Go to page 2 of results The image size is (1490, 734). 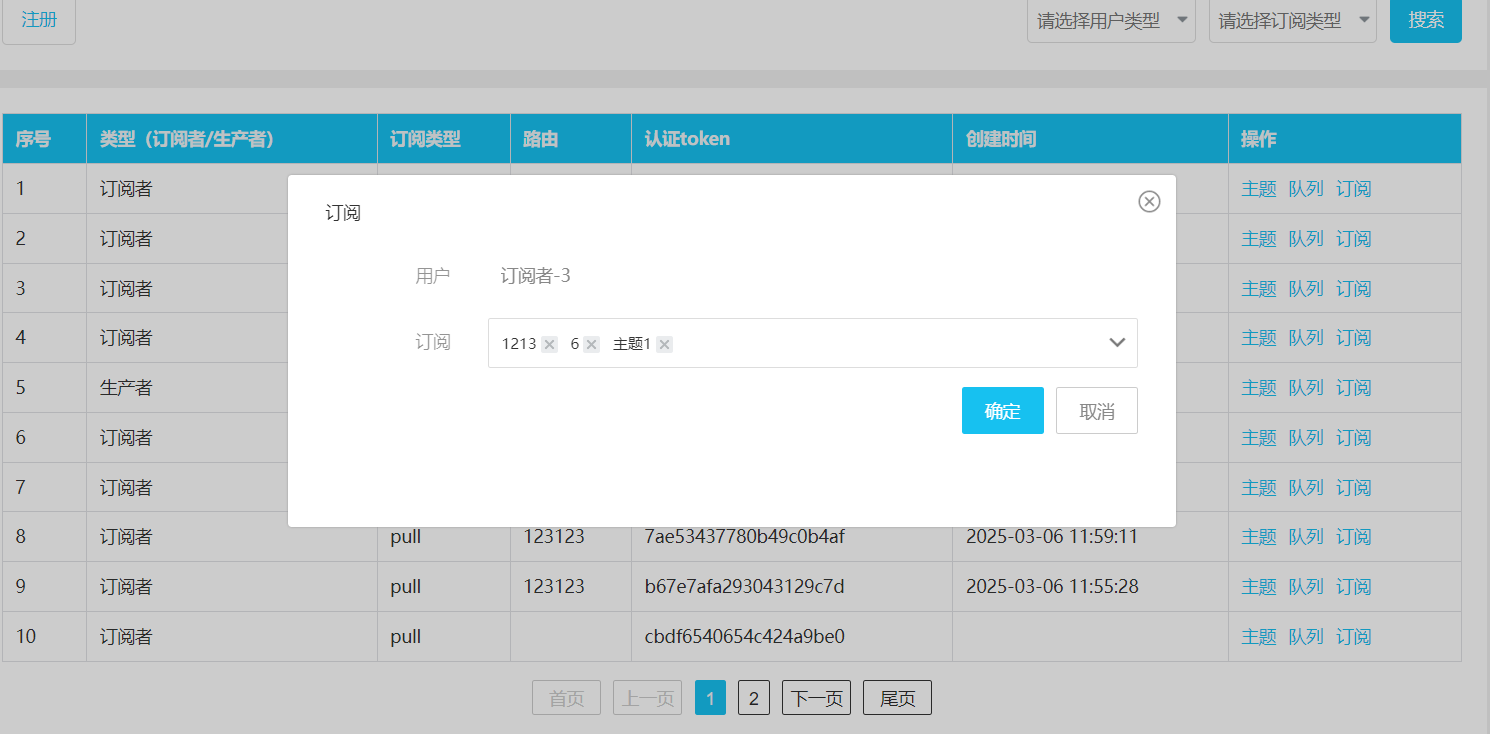click(753, 698)
